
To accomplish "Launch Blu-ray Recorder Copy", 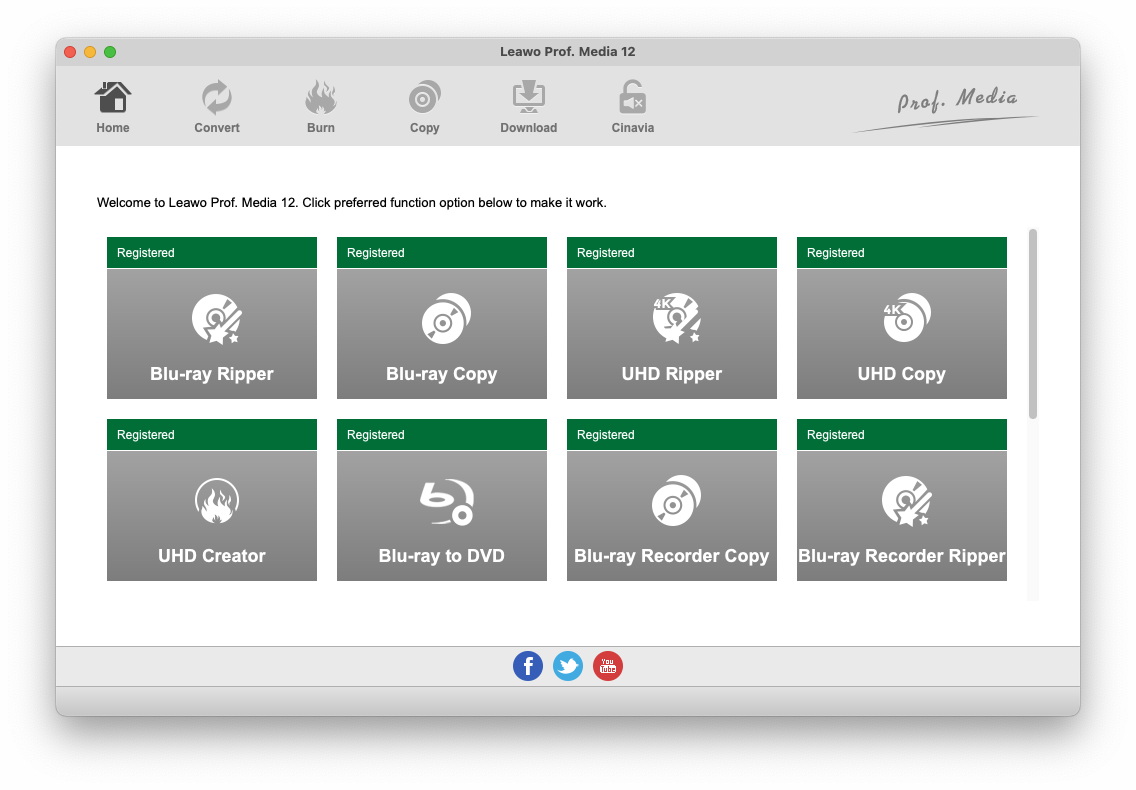I will 672,515.
